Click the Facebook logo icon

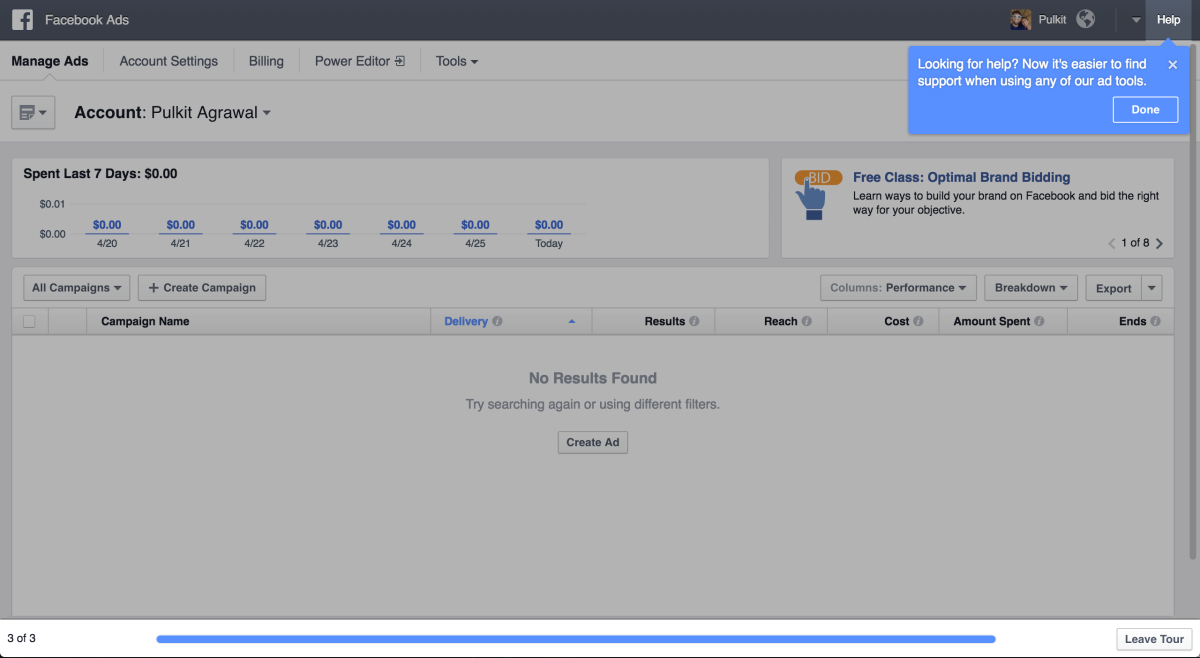[x=22, y=20]
